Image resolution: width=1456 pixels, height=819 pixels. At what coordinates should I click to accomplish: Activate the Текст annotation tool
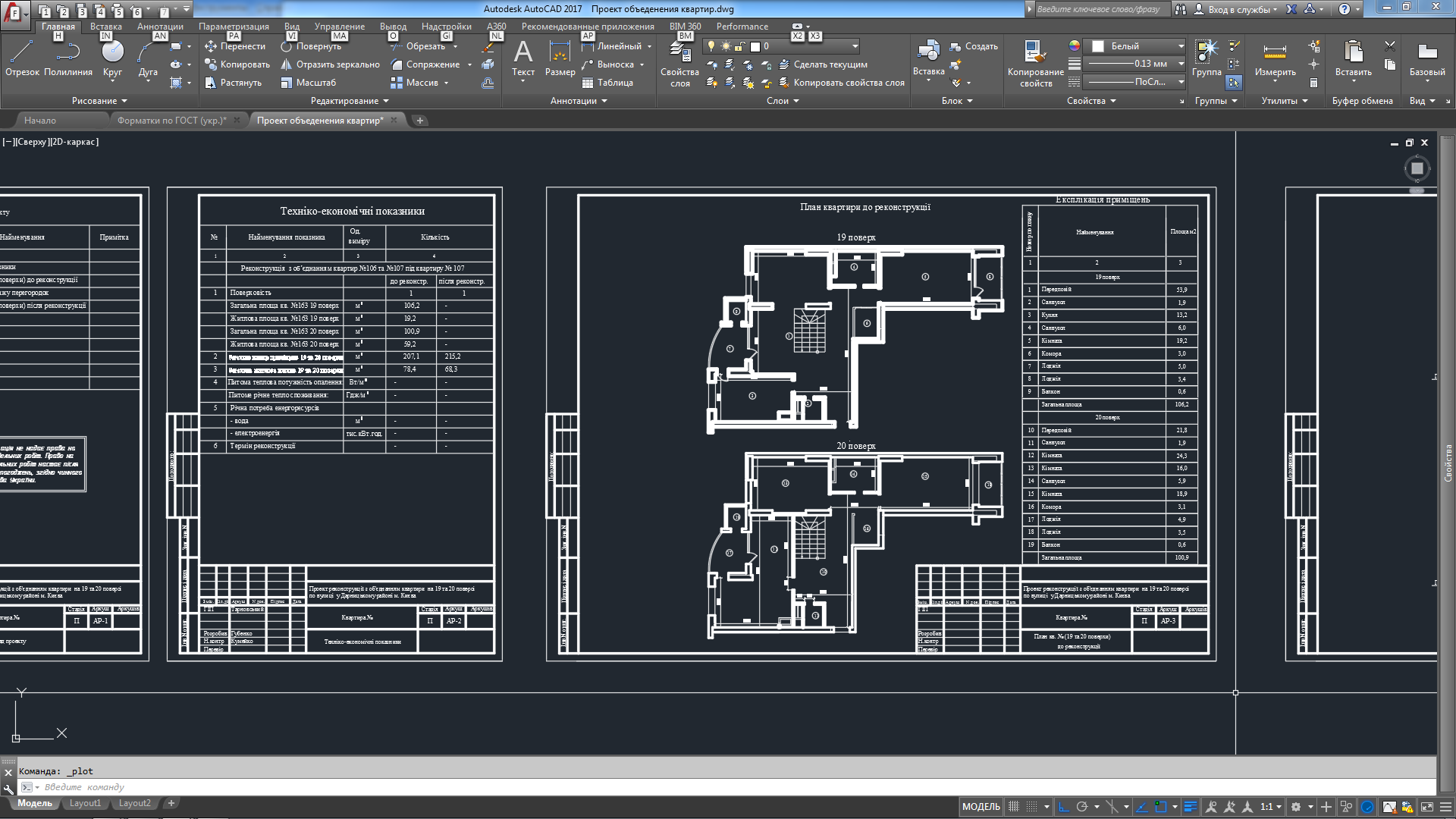pos(523,59)
